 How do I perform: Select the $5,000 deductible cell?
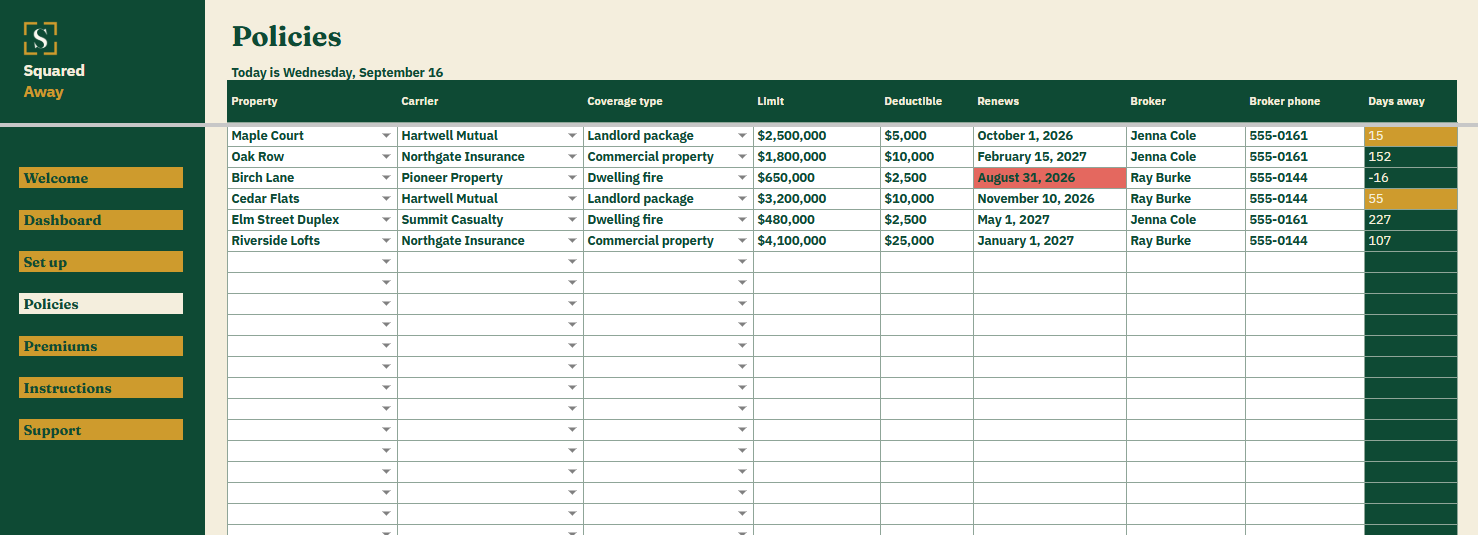click(x=927, y=136)
